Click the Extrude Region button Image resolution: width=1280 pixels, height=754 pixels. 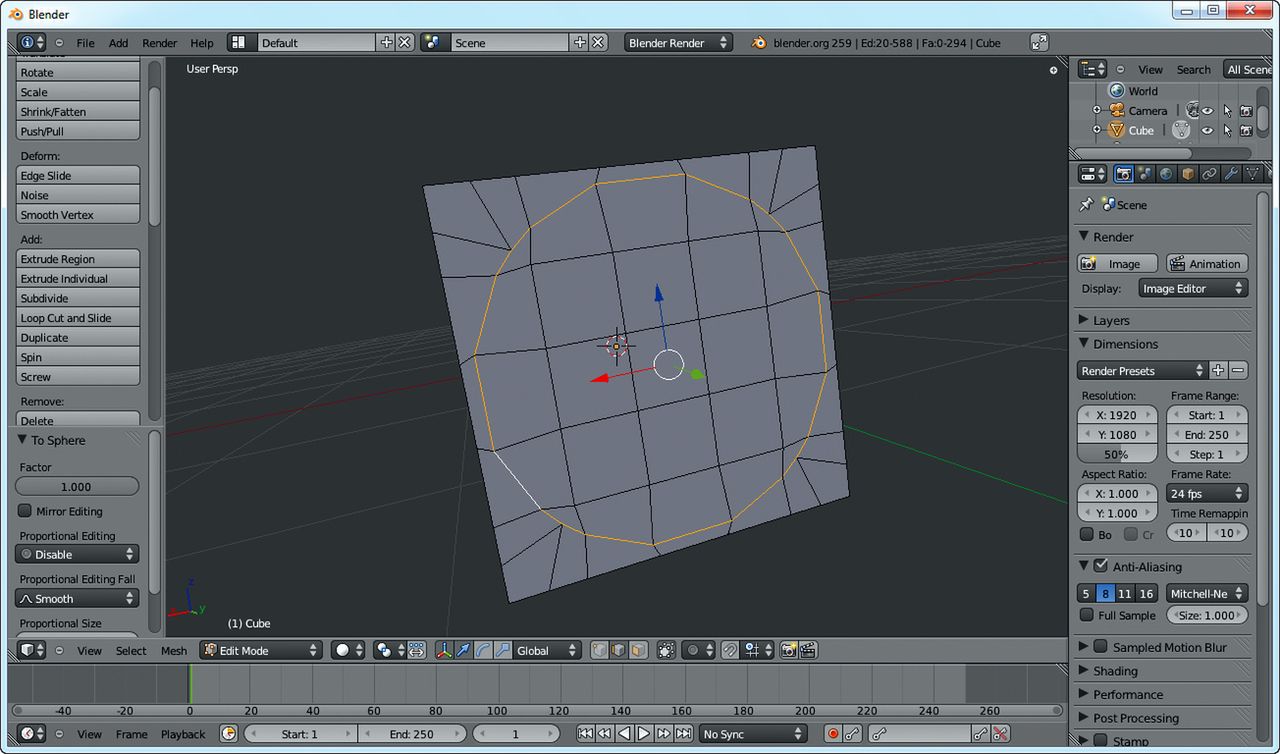[78, 259]
